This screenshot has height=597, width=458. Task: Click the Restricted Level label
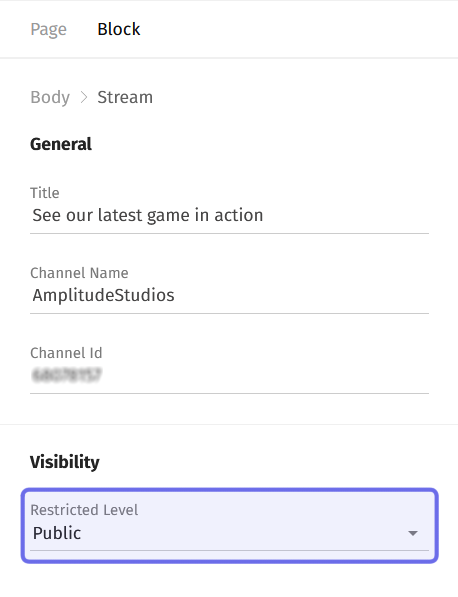(x=84, y=510)
